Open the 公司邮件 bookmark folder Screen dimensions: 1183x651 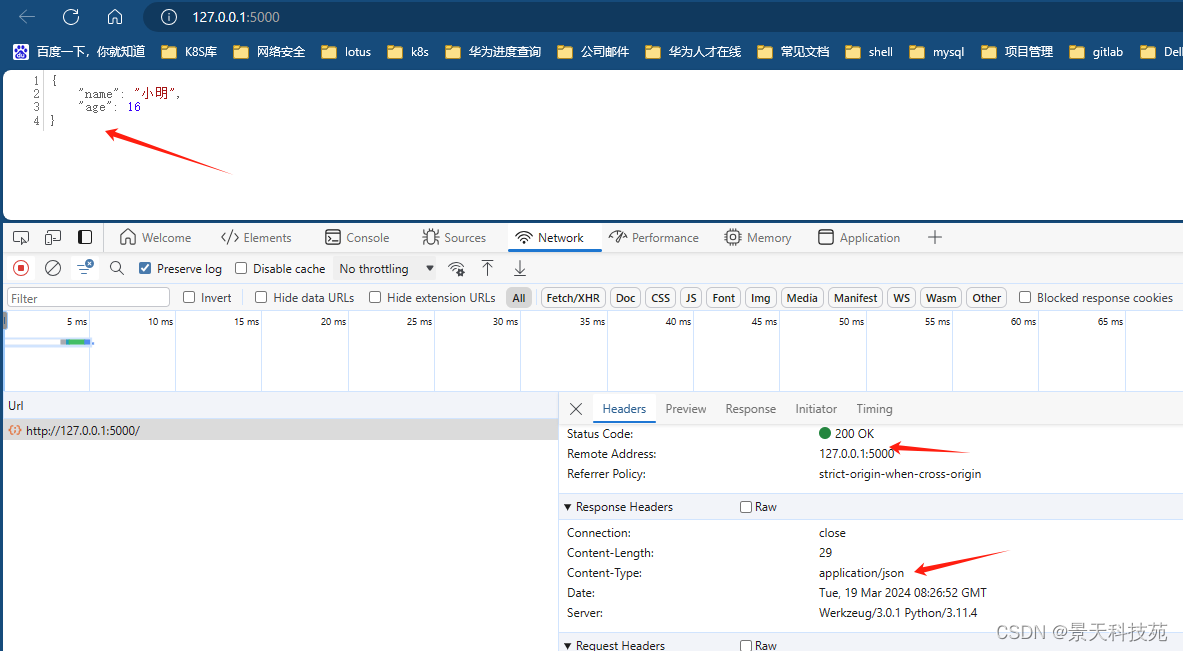[593, 51]
